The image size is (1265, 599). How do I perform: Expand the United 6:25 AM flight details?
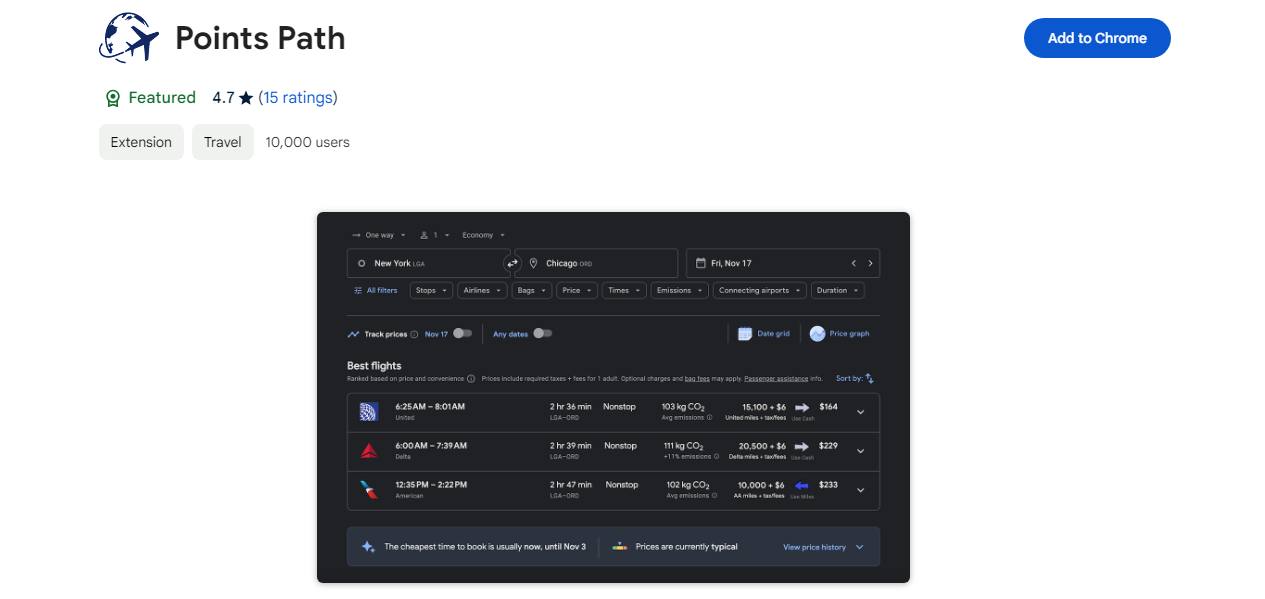[x=860, y=411]
